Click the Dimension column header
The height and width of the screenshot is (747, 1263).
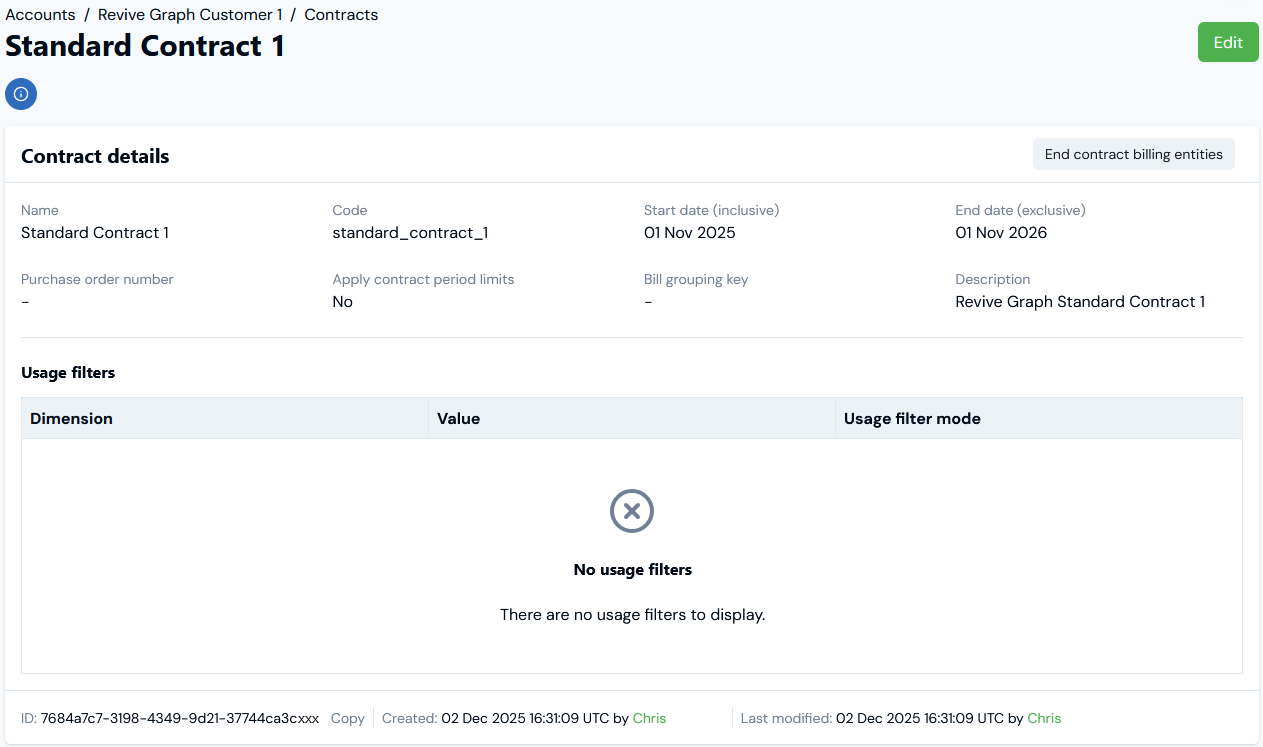72,418
